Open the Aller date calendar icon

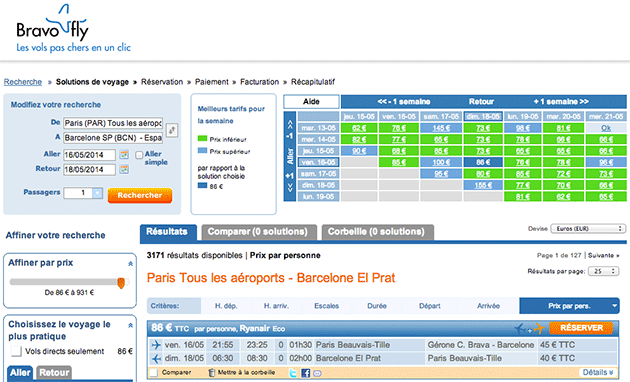click(124, 155)
